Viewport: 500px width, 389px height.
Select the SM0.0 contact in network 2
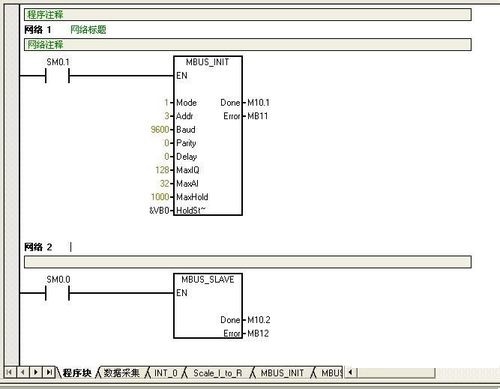pos(57,293)
